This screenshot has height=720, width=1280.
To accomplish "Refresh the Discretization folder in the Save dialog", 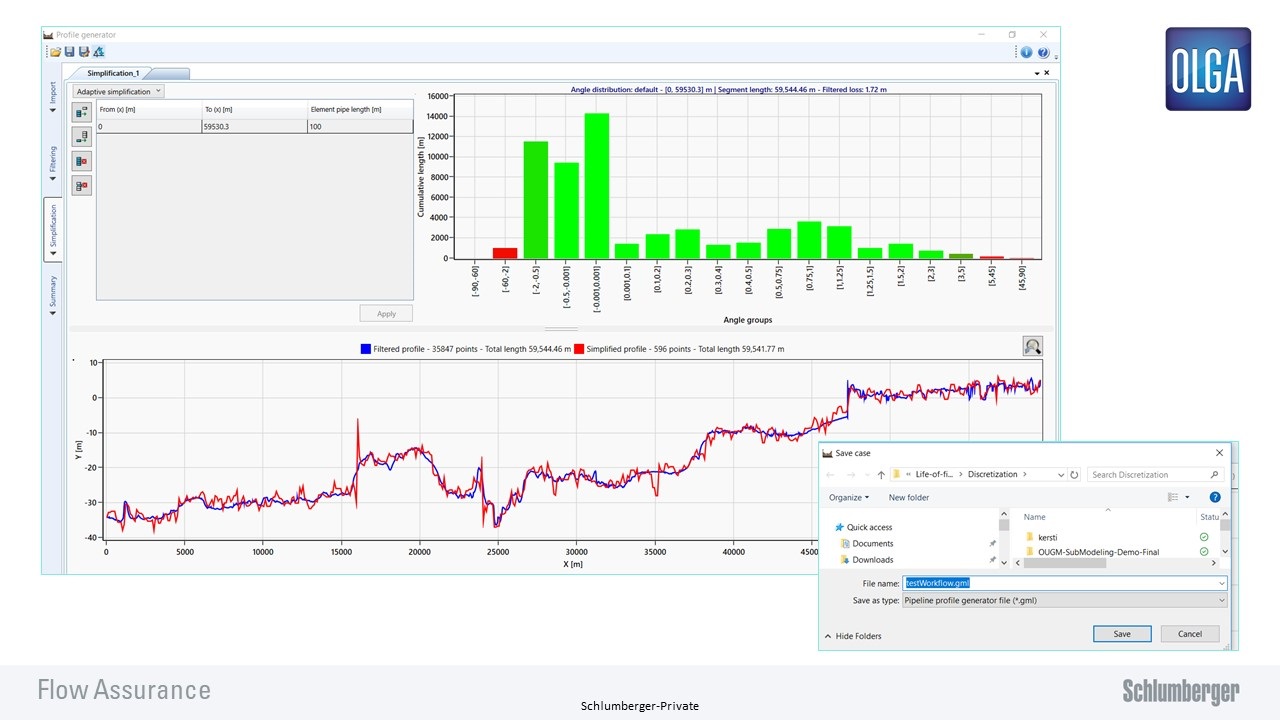I will (1075, 475).
